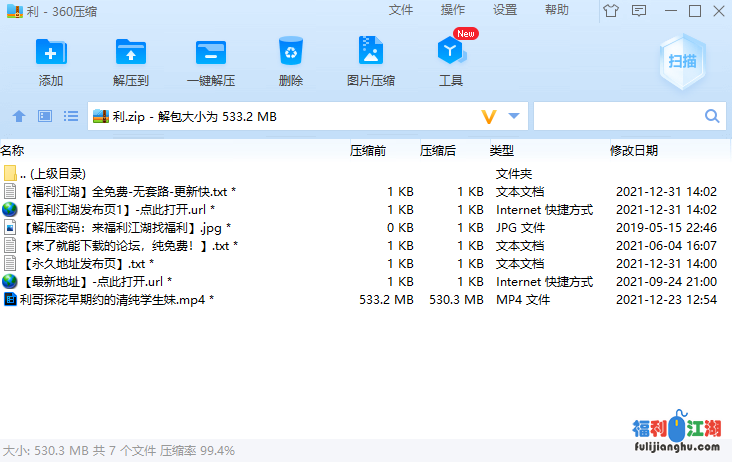
Task: Sort files by the 名称 column header
Action: point(13,151)
